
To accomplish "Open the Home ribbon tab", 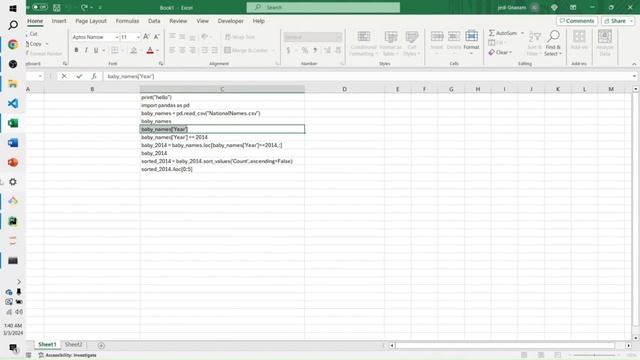I will coord(35,21).
